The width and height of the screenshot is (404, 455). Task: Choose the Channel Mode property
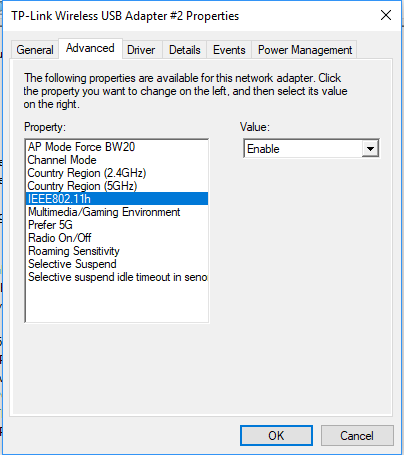coord(117,160)
